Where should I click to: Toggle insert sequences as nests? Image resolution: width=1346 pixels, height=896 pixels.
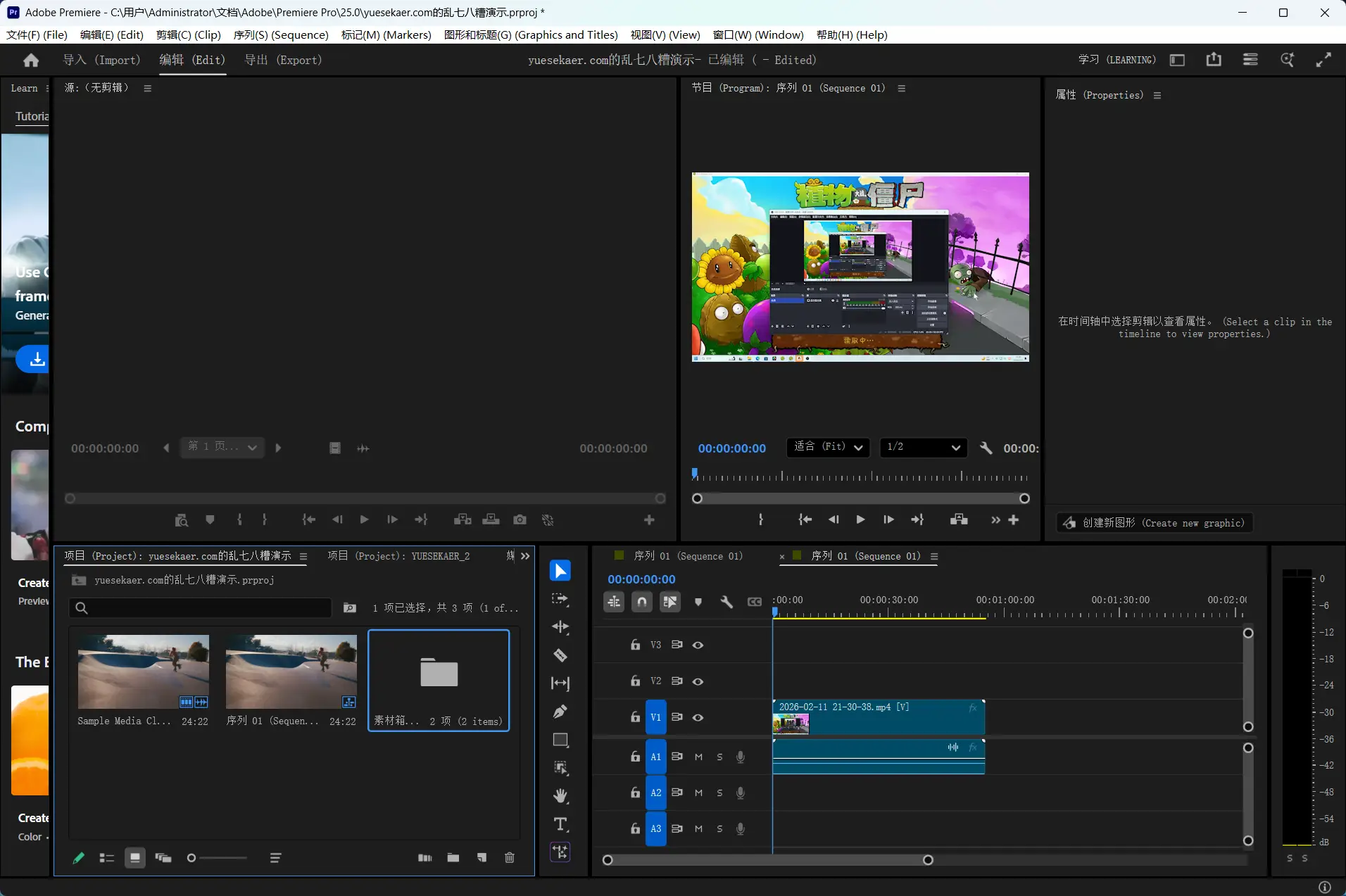point(614,602)
